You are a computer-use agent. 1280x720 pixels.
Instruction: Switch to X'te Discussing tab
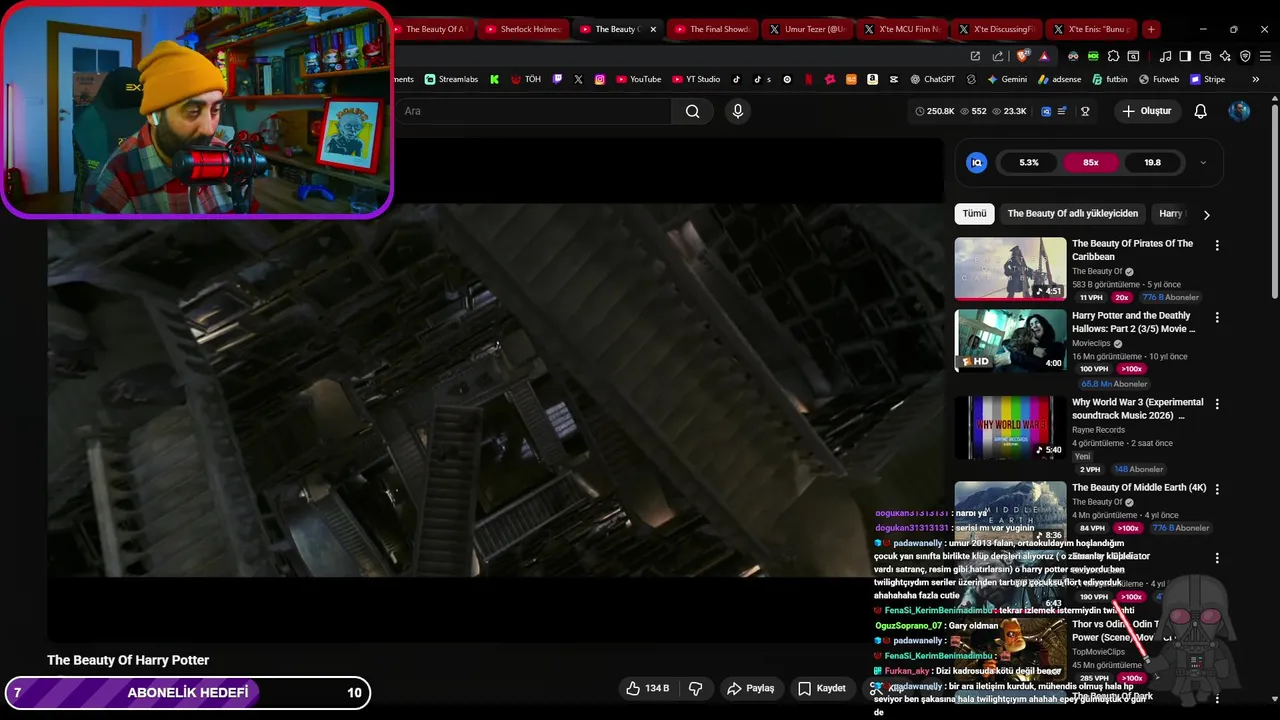point(996,29)
